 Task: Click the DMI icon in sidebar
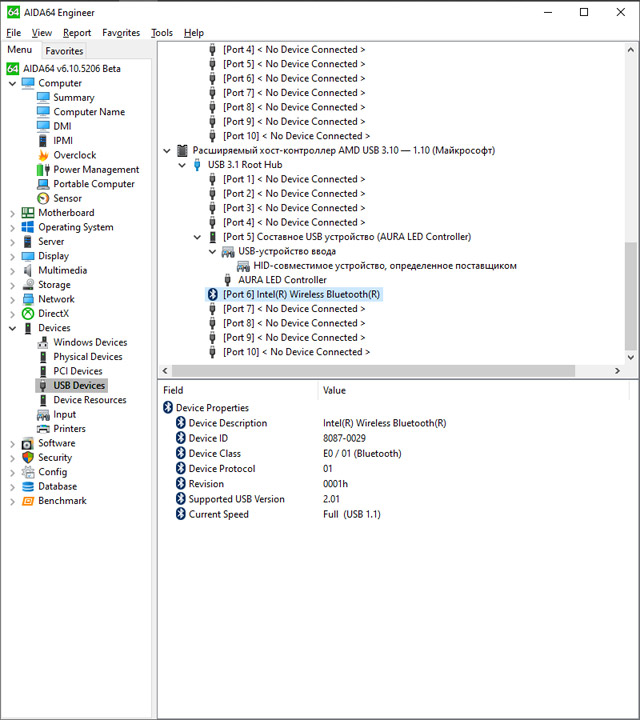(43, 126)
